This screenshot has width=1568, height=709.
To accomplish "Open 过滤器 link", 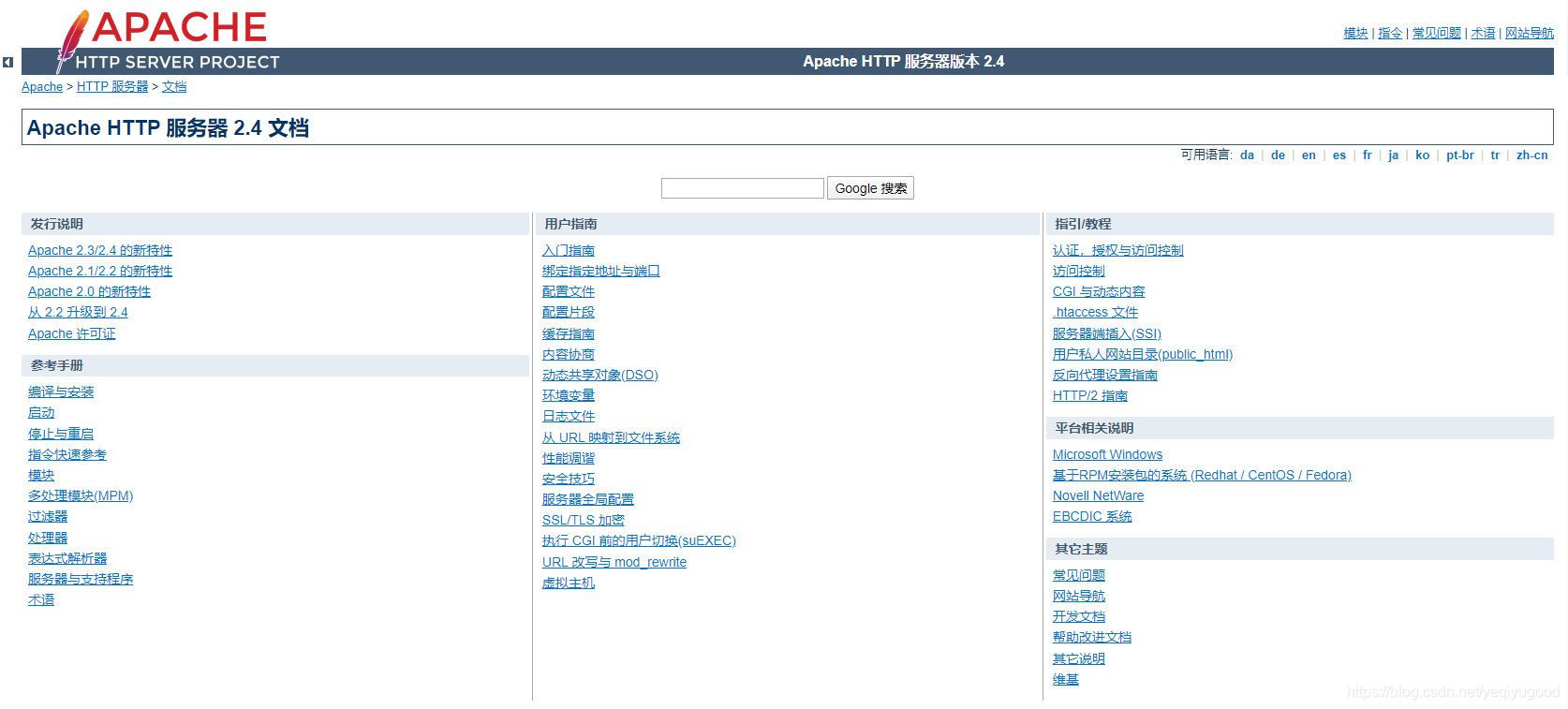I will coord(48,516).
